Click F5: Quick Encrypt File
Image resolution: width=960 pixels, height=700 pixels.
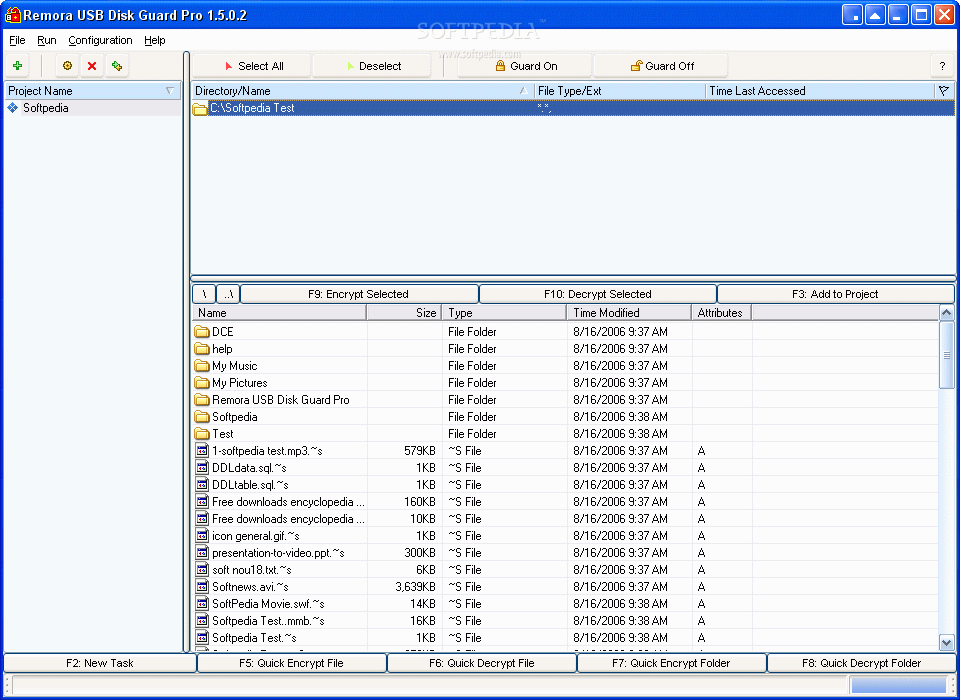pos(291,663)
